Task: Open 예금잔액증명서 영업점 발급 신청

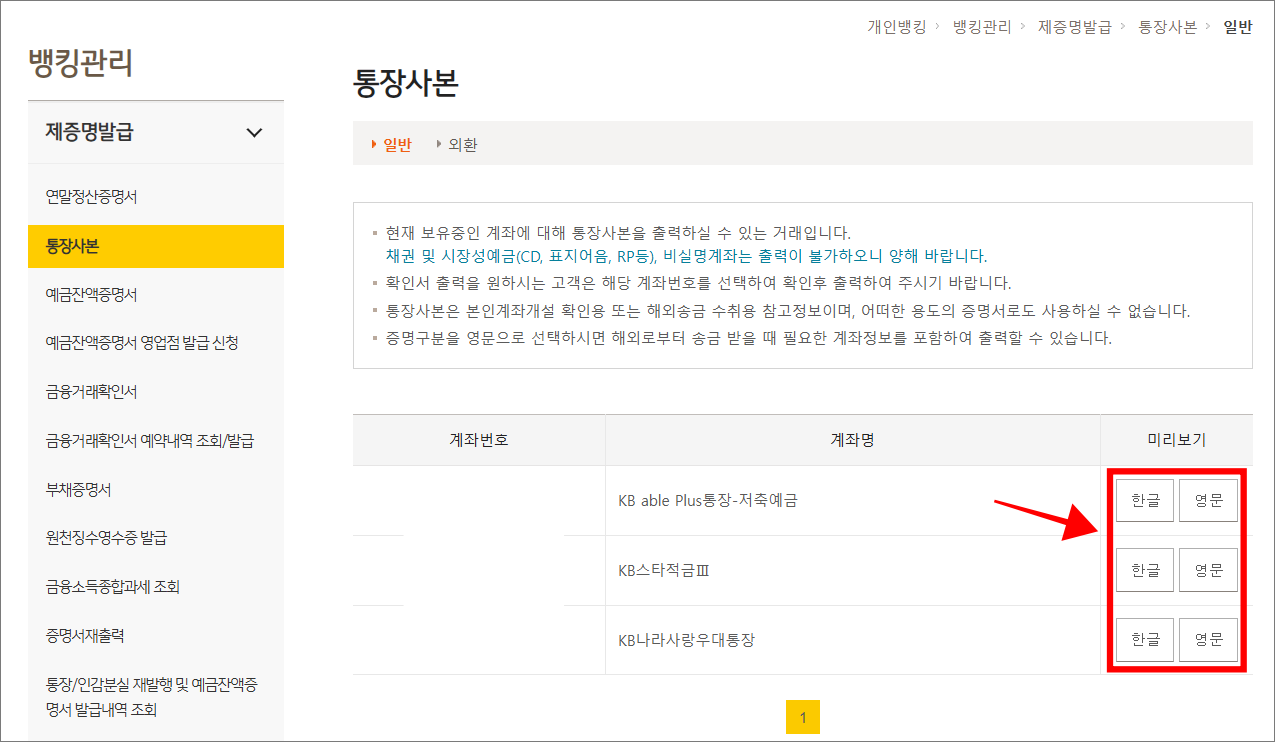Action: click(142, 343)
